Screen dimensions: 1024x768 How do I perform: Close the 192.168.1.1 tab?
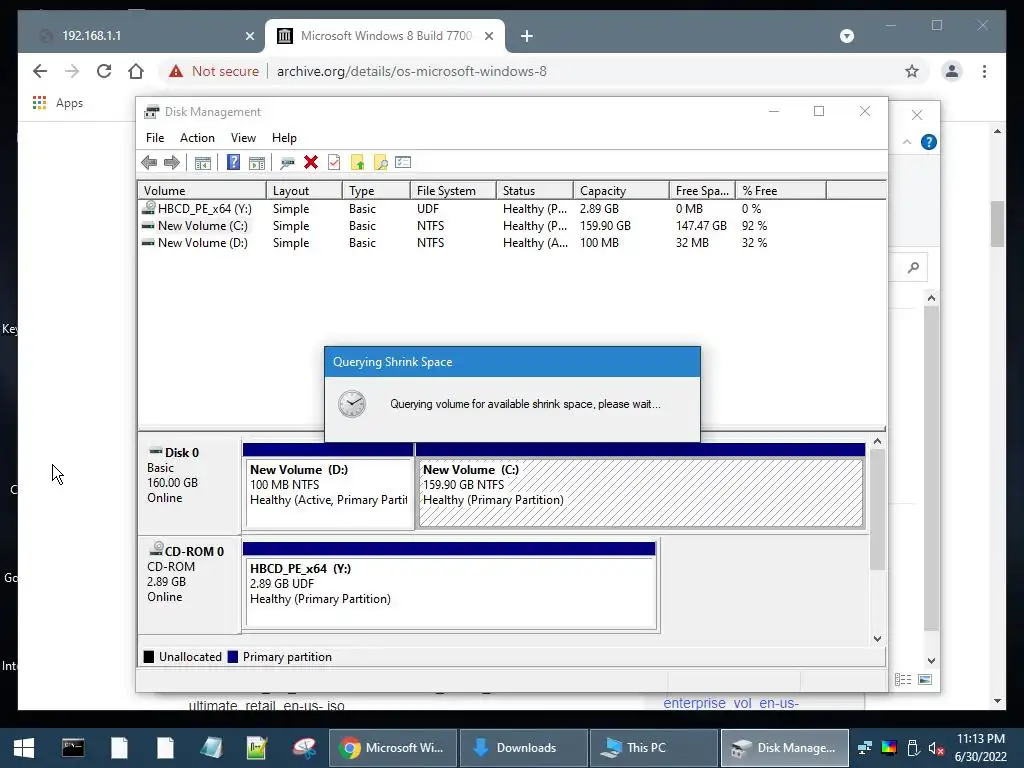249,36
